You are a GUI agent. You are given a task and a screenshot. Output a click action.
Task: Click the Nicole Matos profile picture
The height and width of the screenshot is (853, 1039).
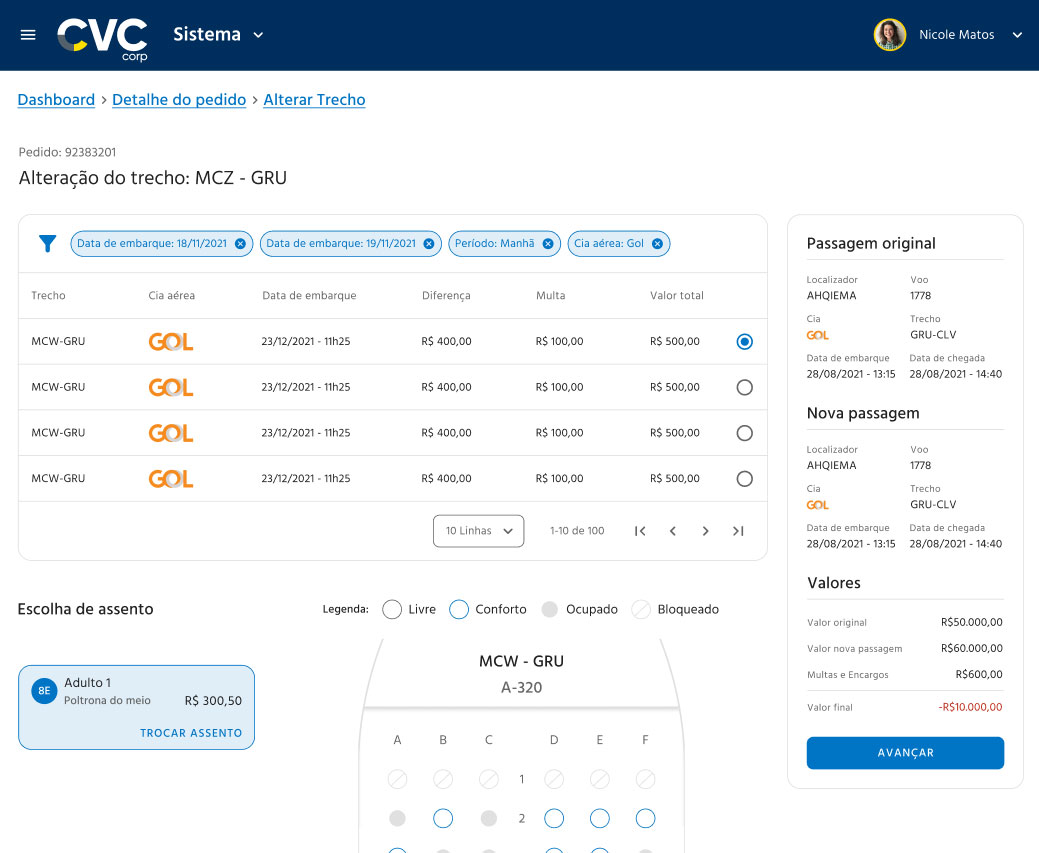889,34
